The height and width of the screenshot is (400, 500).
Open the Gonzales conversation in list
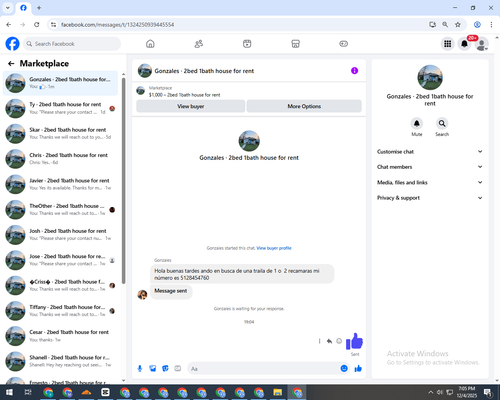coord(60,83)
